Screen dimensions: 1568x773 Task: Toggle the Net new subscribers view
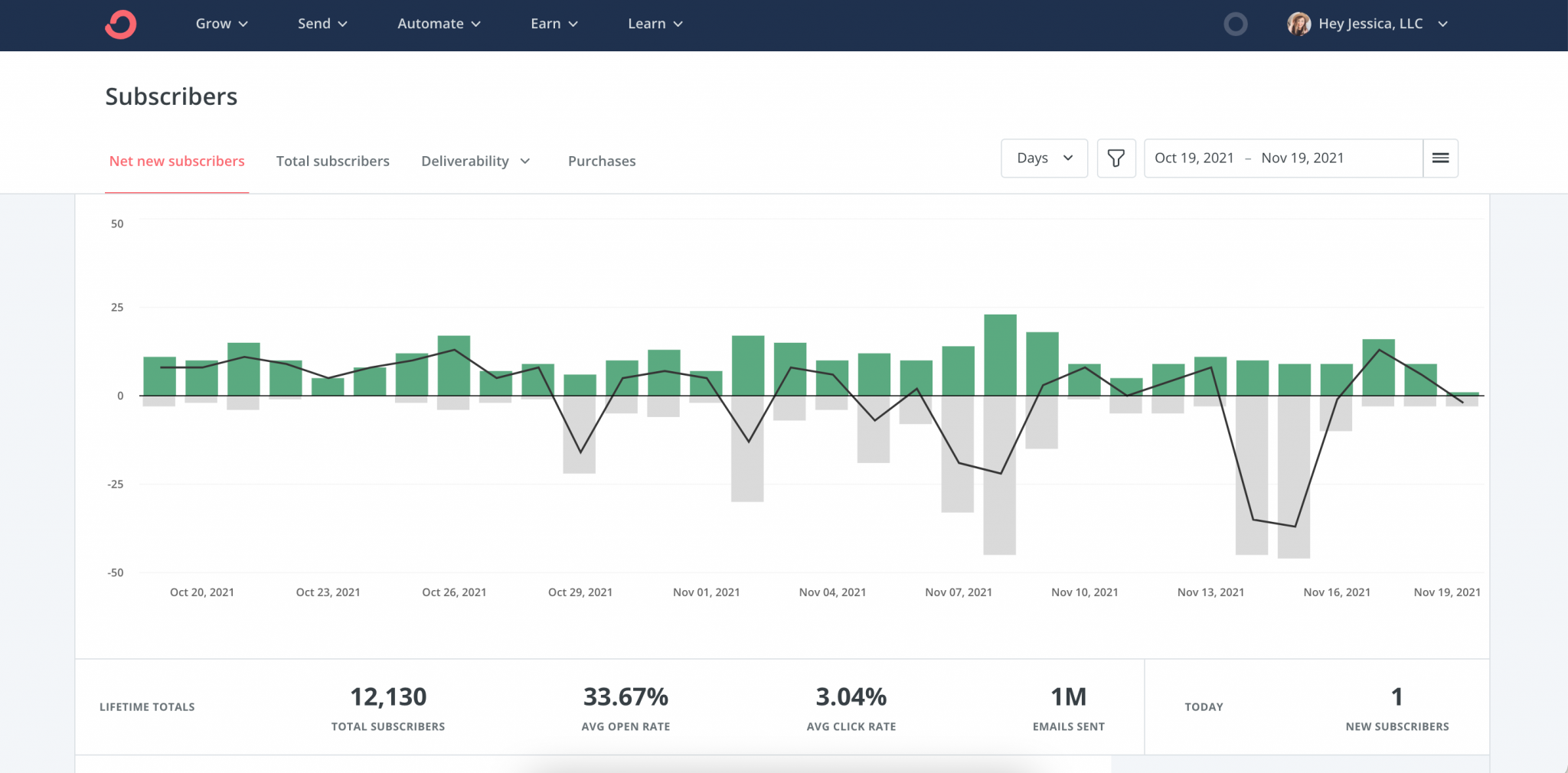coord(177,161)
